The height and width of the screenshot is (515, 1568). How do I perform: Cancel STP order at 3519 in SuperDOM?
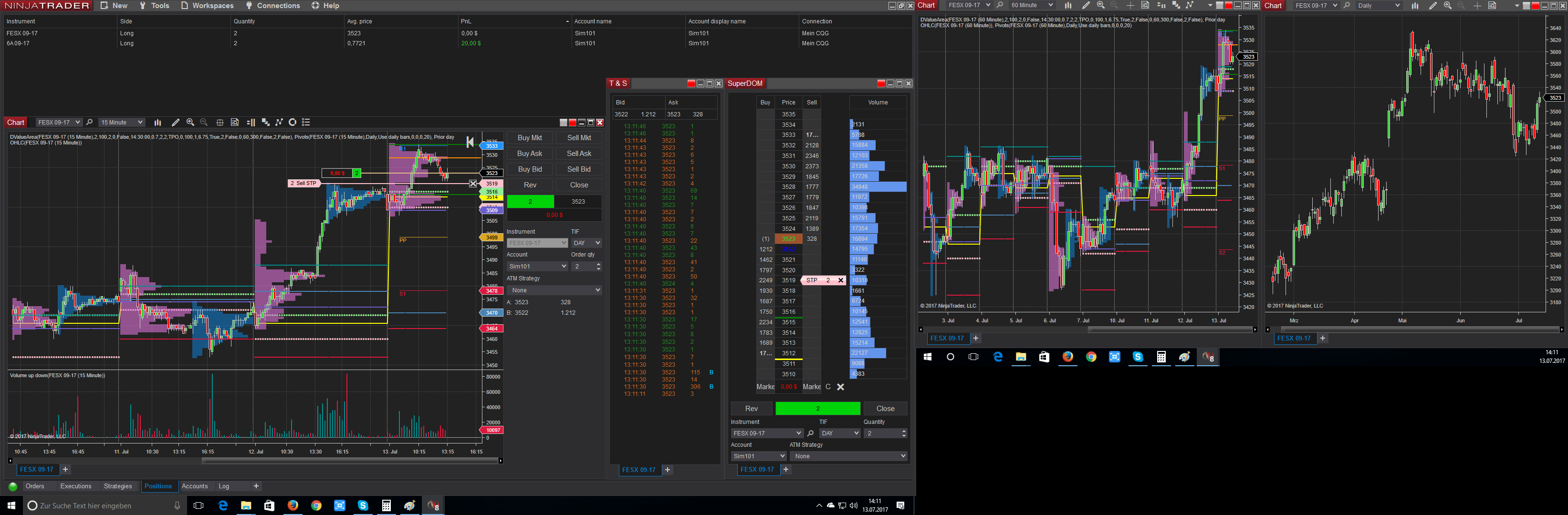(x=841, y=280)
